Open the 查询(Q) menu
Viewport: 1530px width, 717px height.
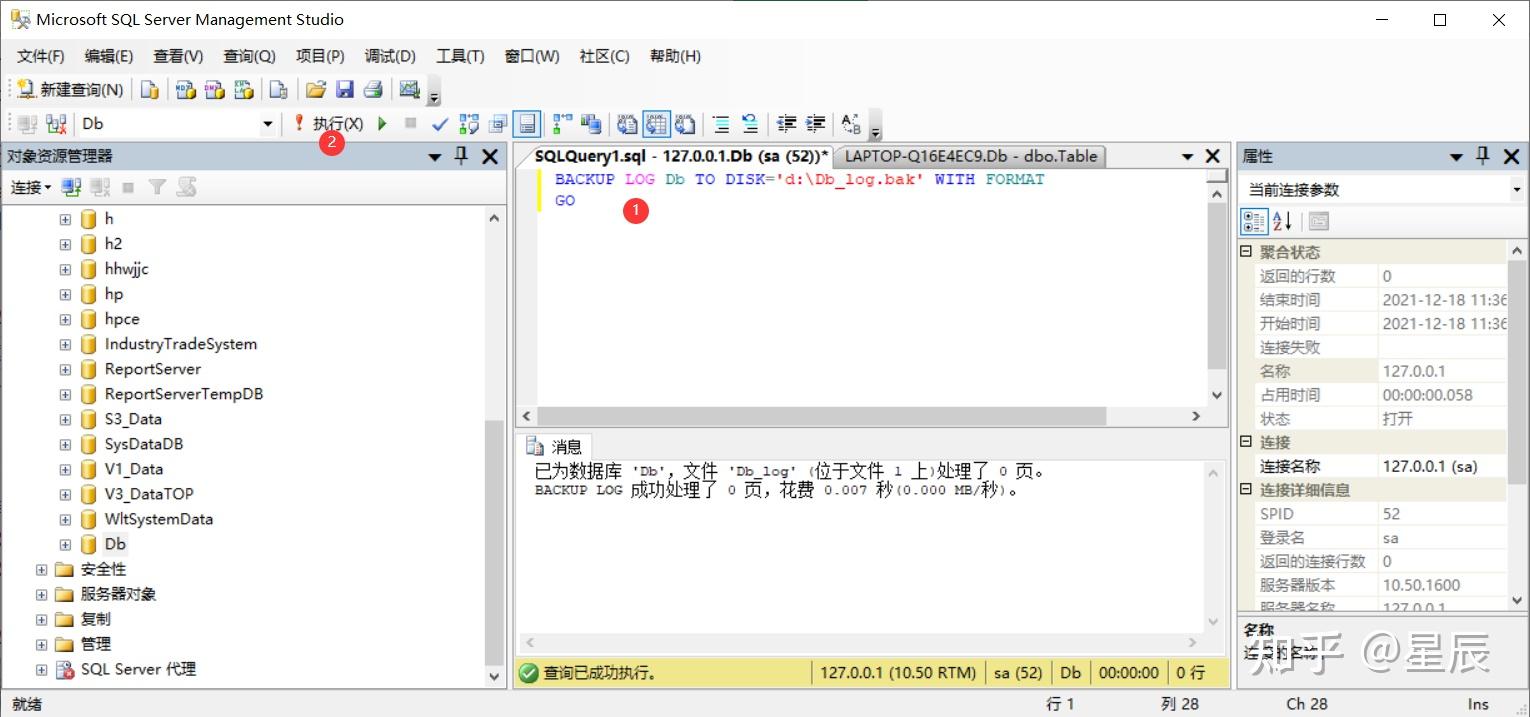pos(248,57)
